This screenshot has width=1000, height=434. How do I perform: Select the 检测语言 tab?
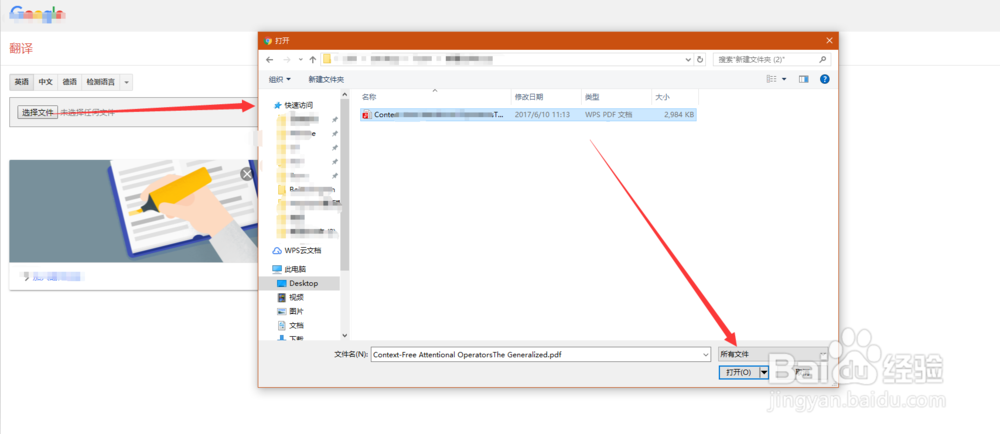pos(101,82)
